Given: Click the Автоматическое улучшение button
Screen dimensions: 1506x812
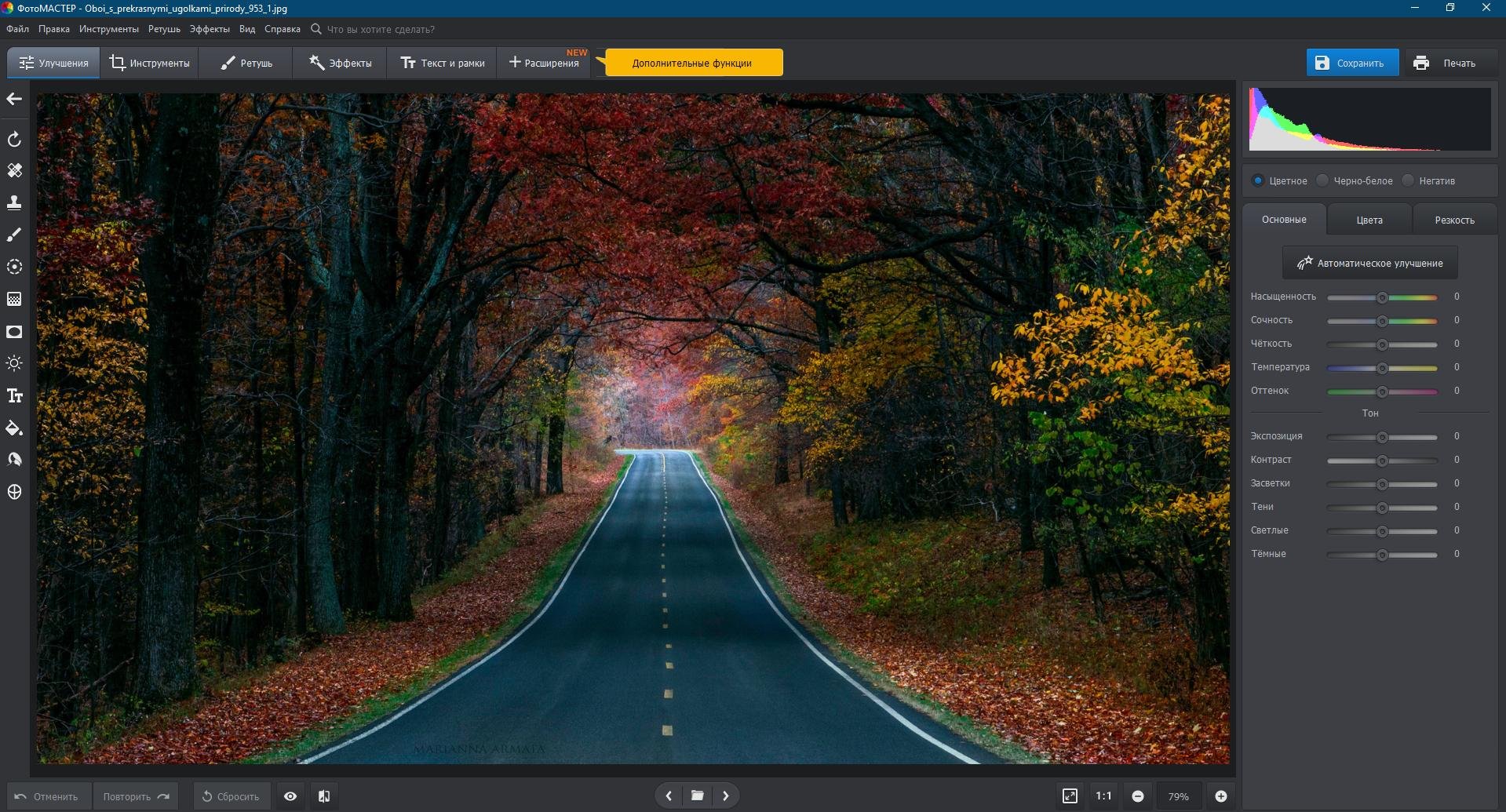Looking at the screenshot, I should click(1369, 263).
